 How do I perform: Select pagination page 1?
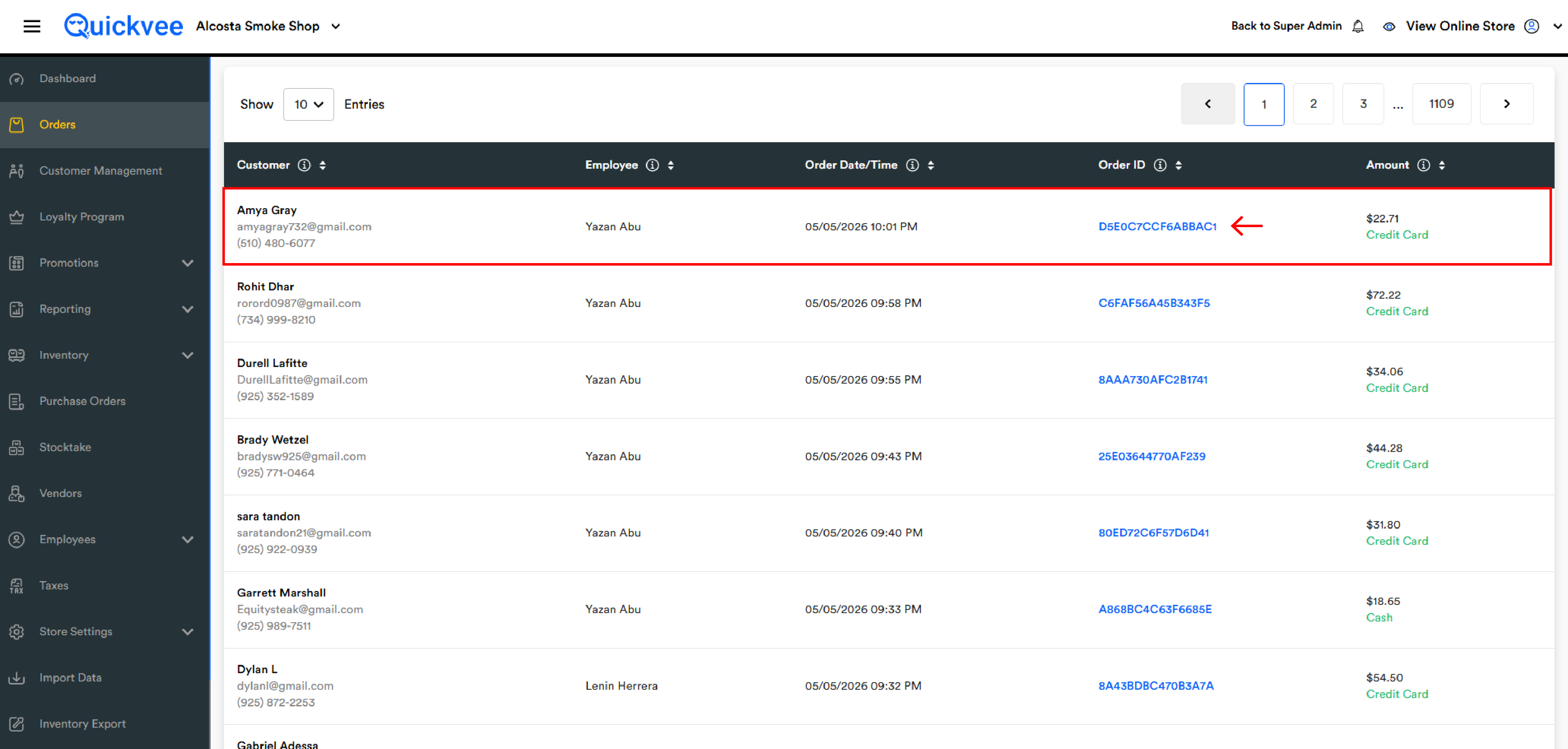(x=1264, y=104)
